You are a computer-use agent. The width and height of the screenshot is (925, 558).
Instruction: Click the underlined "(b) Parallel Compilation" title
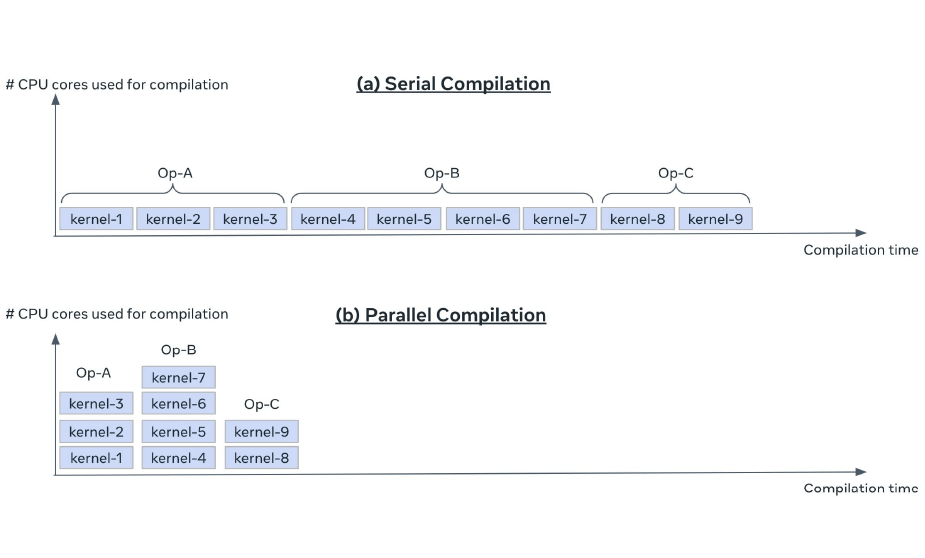[440, 315]
